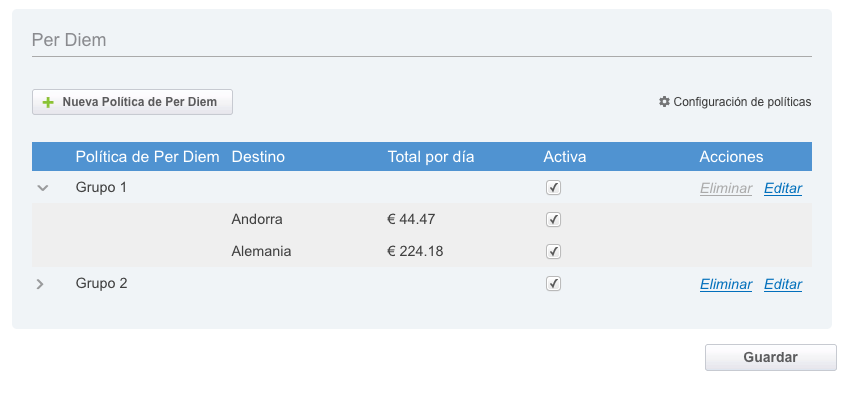Click Editar for Grupo 2

[782, 285]
